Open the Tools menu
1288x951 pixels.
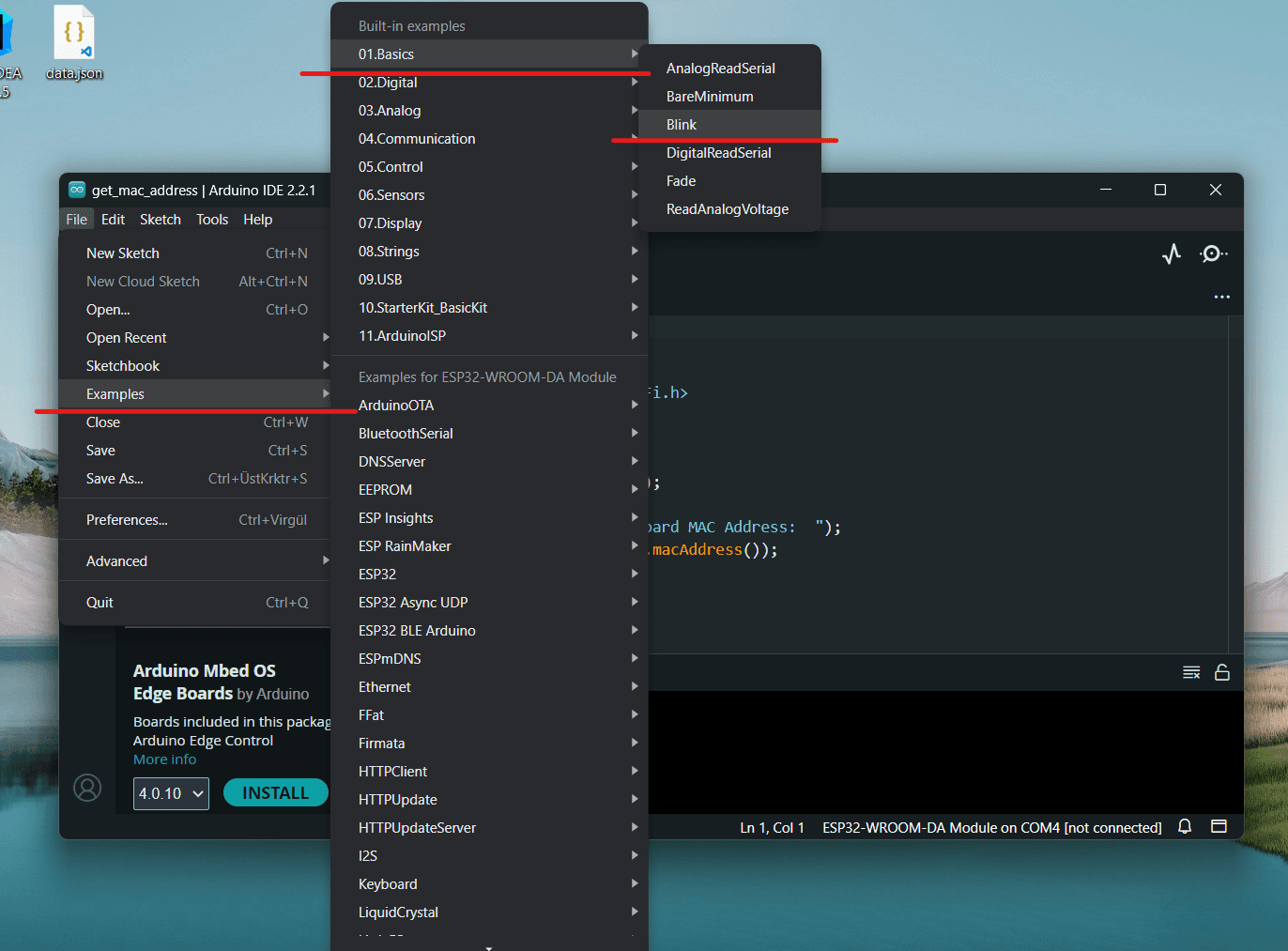coord(212,220)
